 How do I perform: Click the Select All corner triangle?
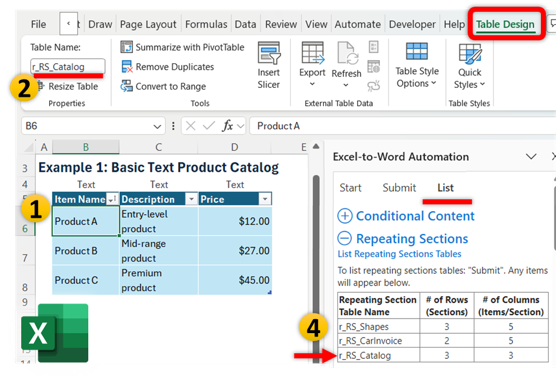click(29, 147)
